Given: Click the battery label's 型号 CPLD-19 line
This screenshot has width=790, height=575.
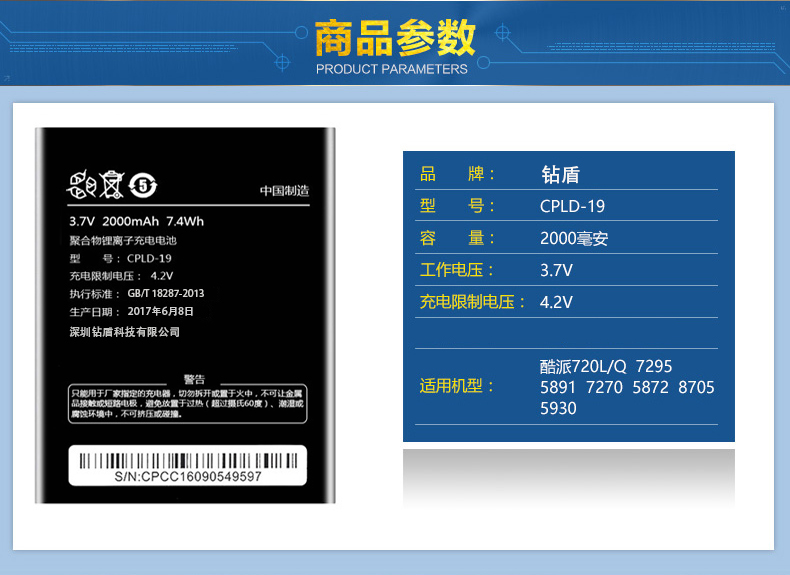Looking at the screenshot, I should point(120,259).
